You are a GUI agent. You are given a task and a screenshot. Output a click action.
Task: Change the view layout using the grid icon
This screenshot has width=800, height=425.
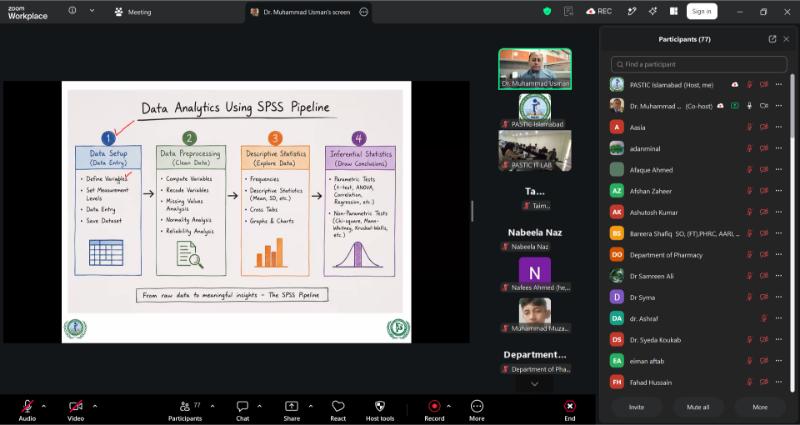click(x=673, y=11)
